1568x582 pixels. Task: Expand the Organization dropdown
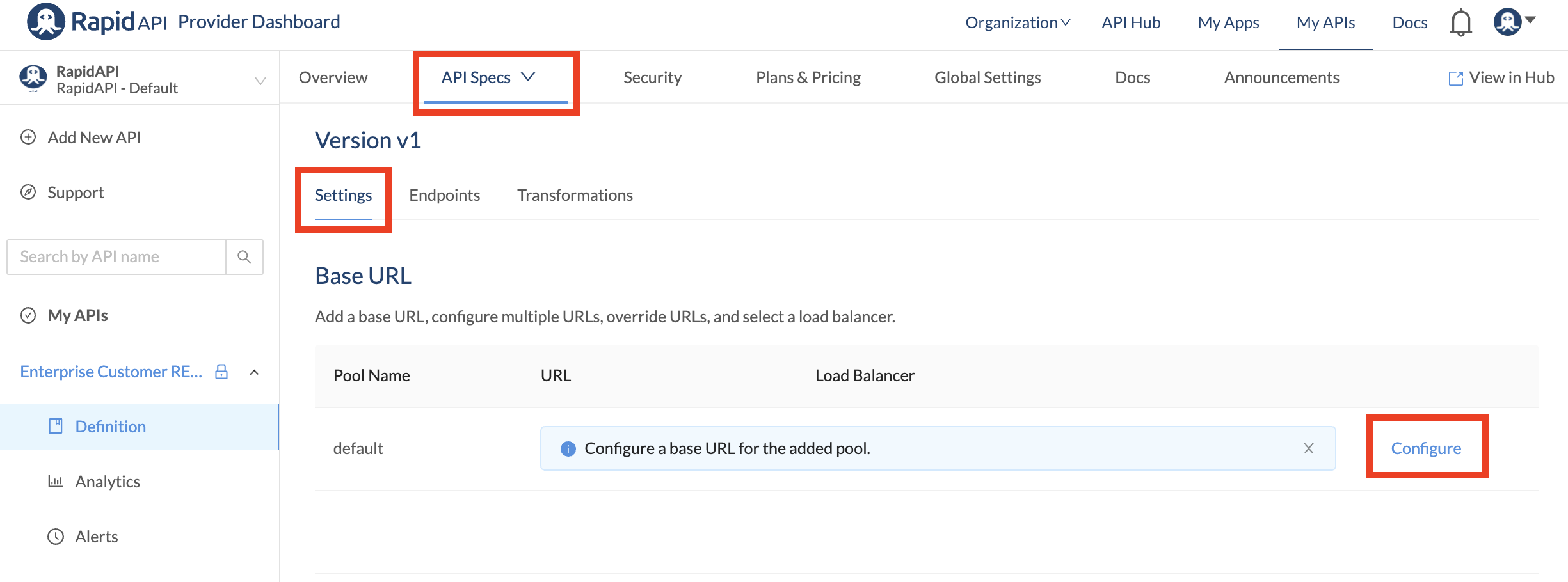[1018, 23]
